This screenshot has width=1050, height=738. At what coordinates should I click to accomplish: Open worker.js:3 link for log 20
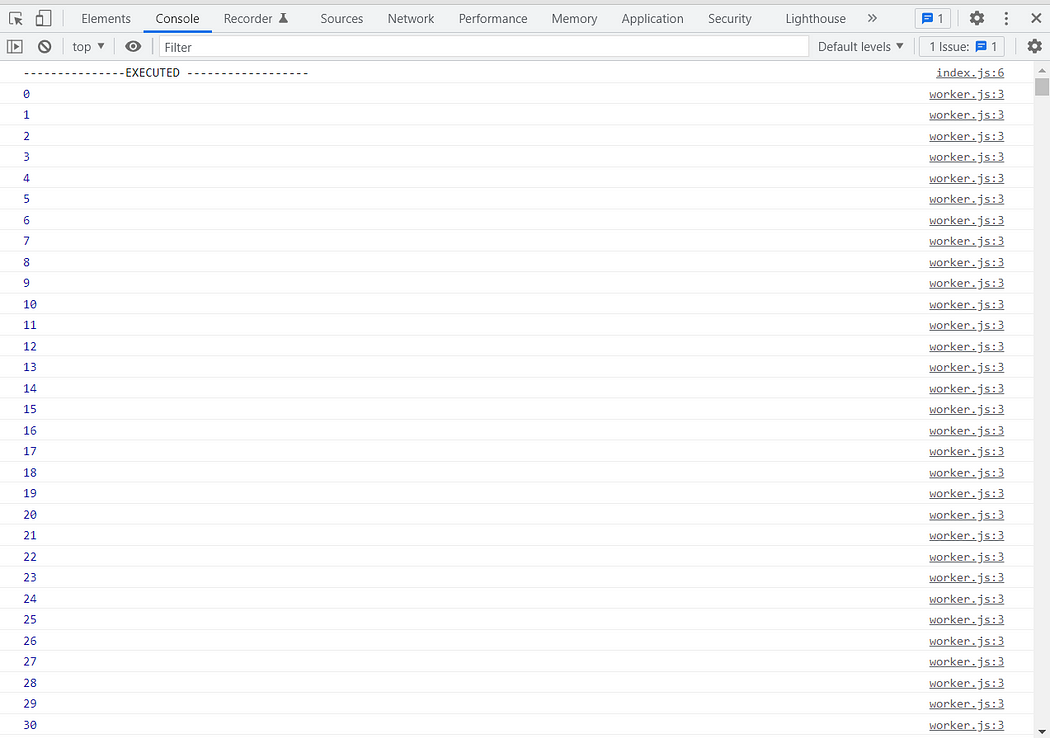(x=966, y=514)
